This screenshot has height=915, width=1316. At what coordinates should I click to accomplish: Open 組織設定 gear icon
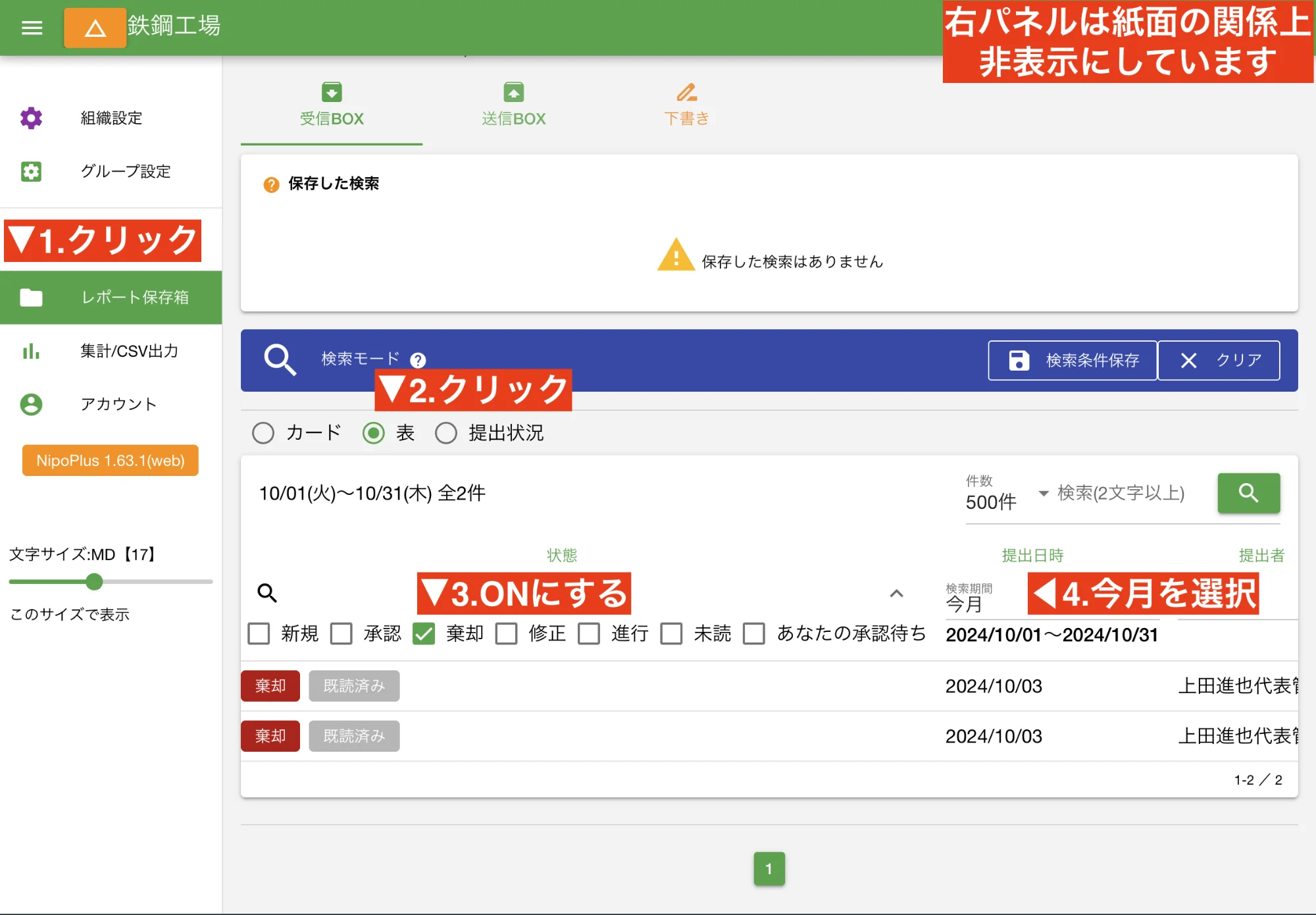tap(31, 118)
